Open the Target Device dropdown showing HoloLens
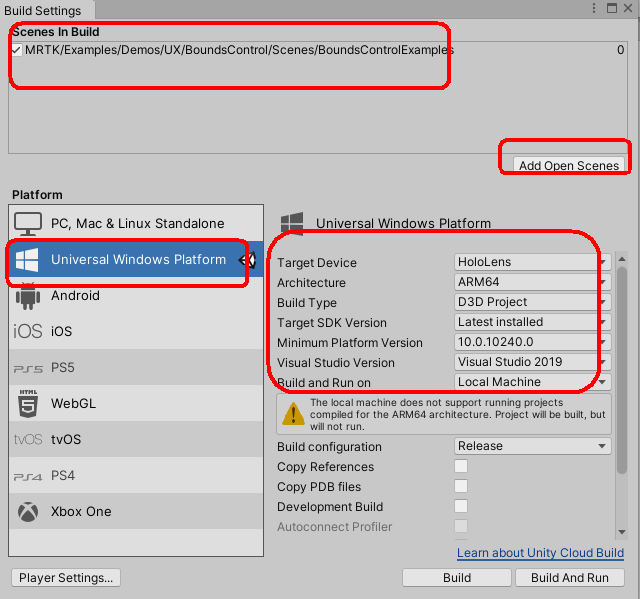This screenshot has width=640, height=599. tap(532, 262)
